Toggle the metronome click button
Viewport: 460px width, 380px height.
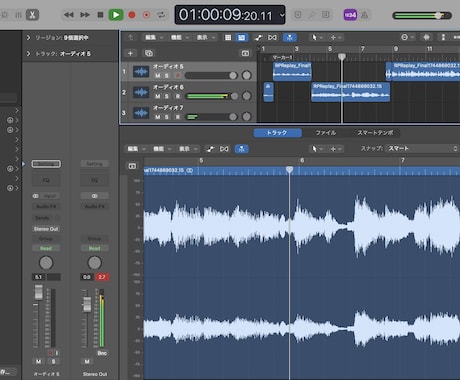point(364,15)
